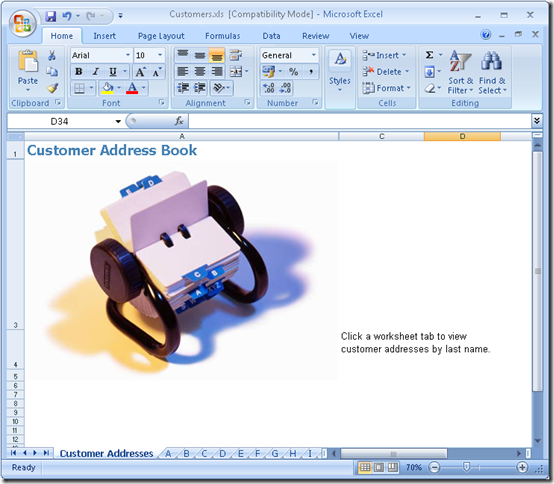Activate the Format Painter brush
This screenshot has height=484, width=554.
click(x=52, y=88)
